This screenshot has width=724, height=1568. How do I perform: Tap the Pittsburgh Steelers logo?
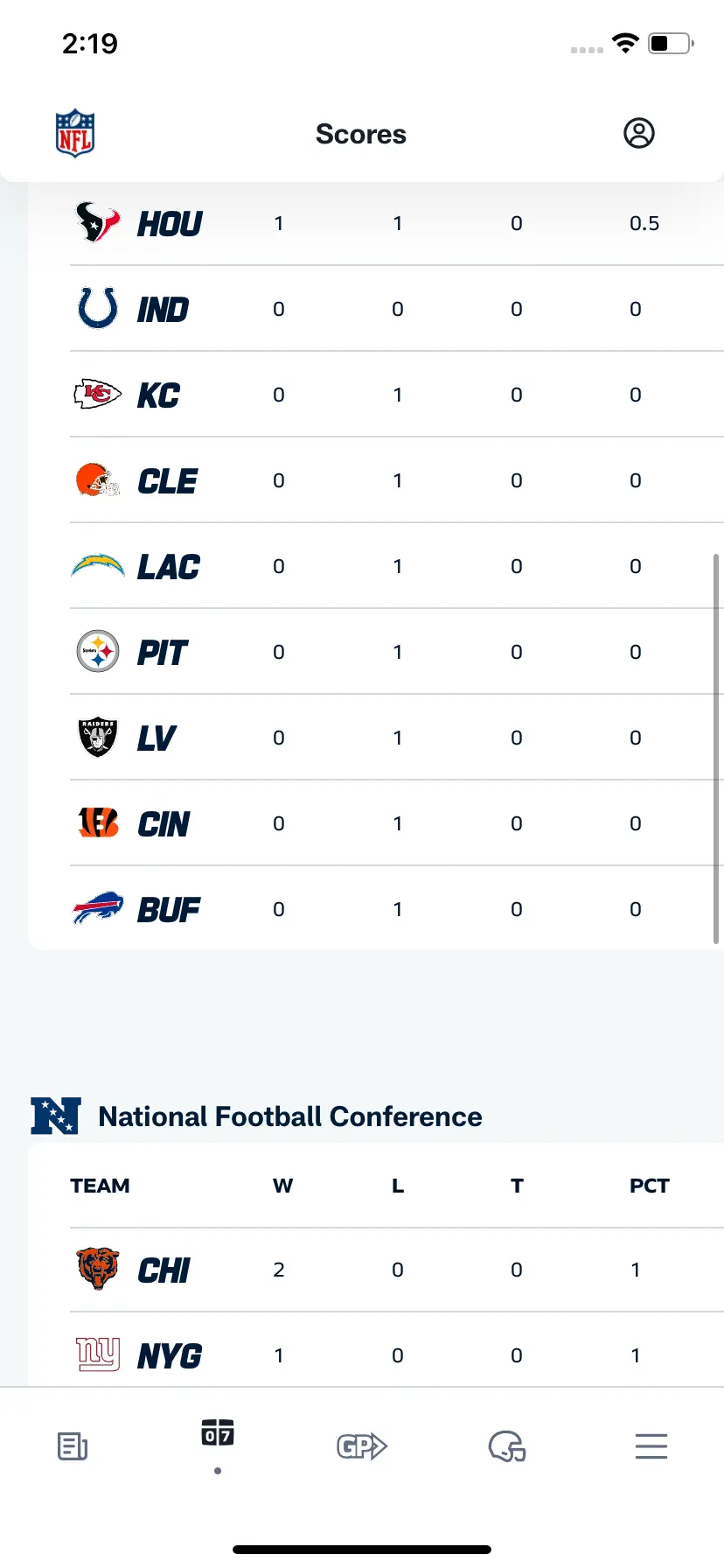[98, 651]
